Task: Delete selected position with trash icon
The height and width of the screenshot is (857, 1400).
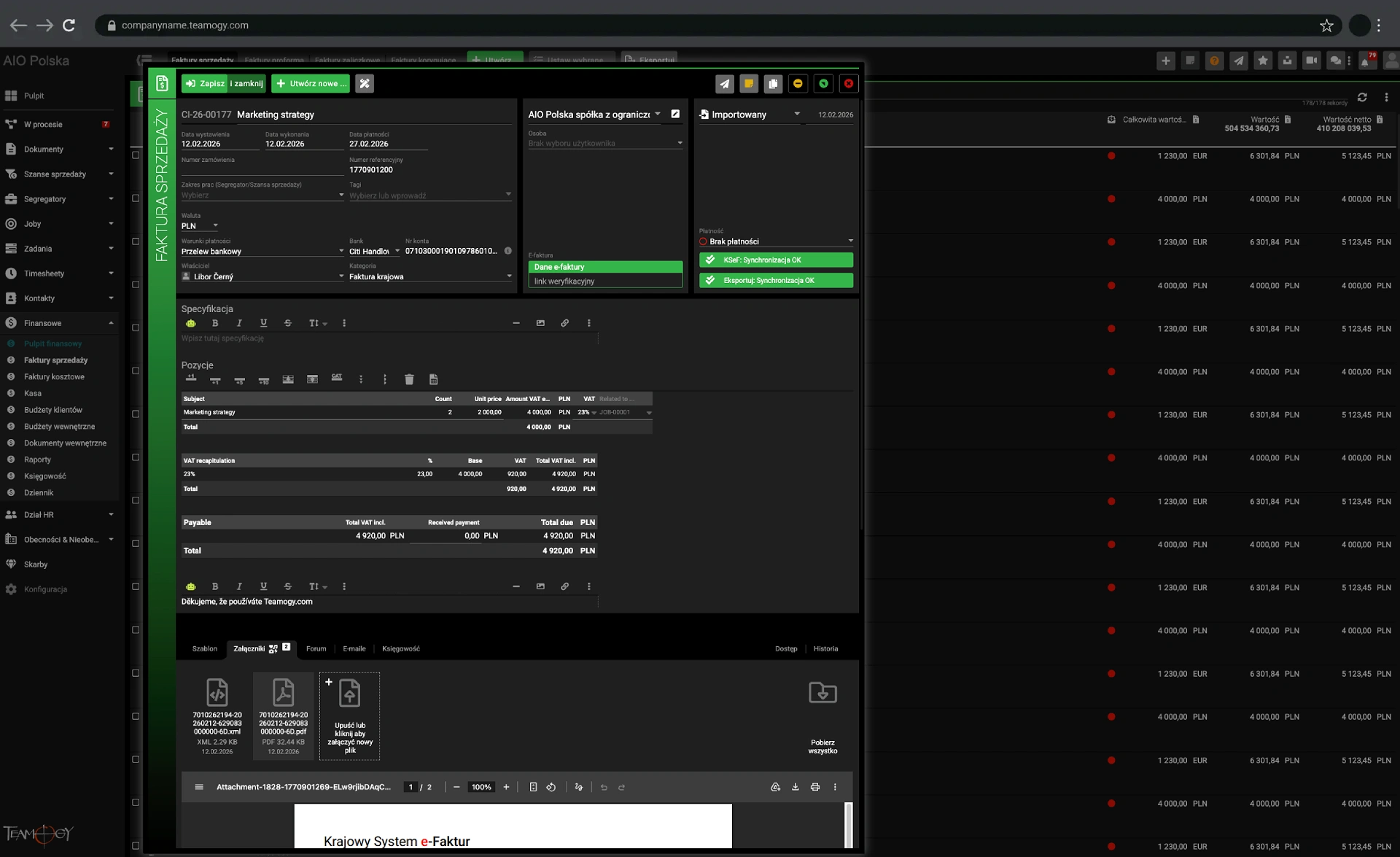Action: pos(409,379)
